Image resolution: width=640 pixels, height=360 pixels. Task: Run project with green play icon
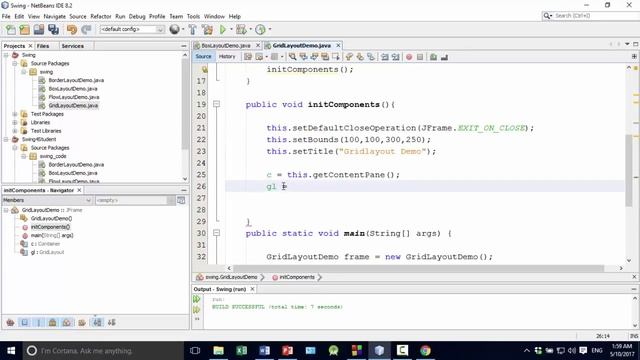[223, 29]
